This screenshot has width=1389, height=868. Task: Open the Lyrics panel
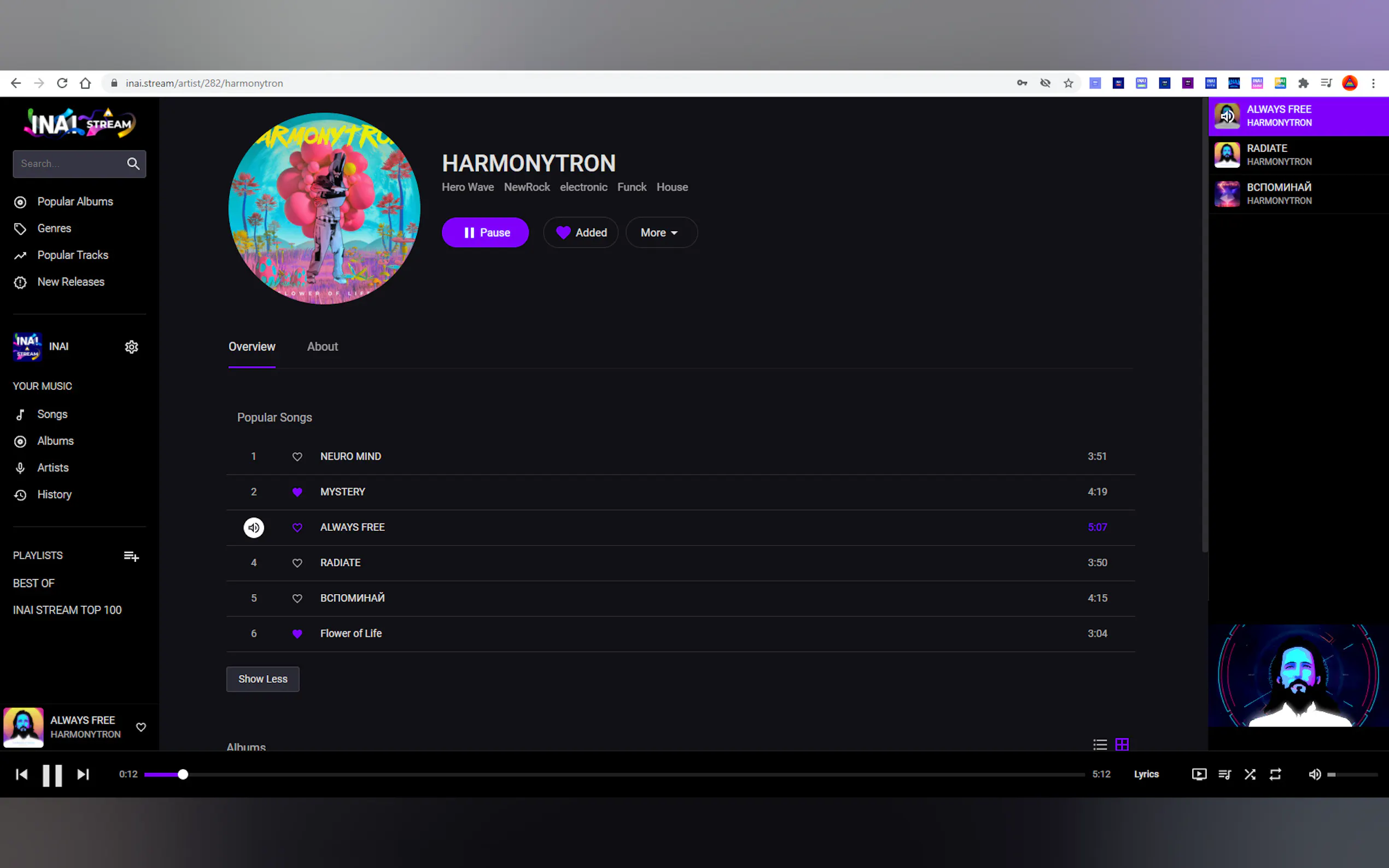(1146, 775)
